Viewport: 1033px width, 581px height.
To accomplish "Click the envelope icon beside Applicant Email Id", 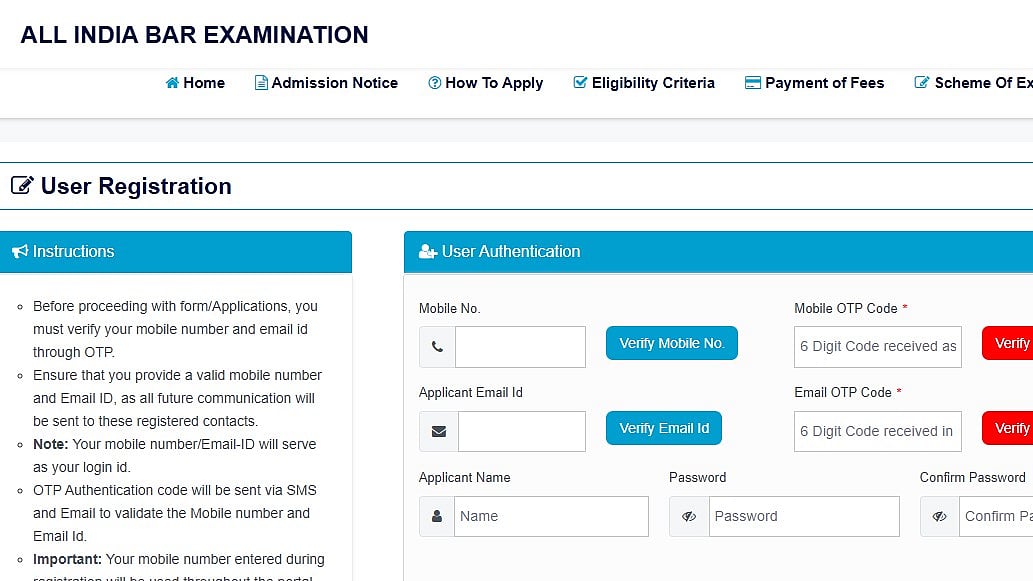I will 438,432.
